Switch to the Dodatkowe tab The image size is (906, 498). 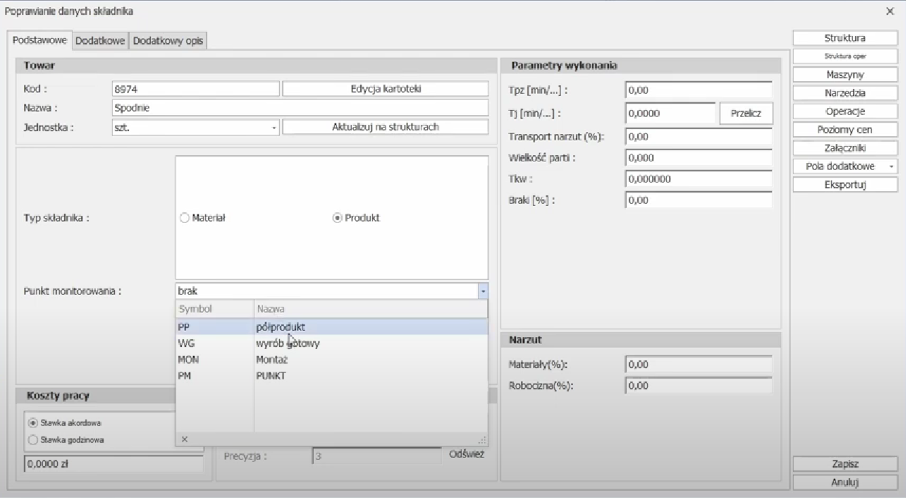[x=100, y=40]
